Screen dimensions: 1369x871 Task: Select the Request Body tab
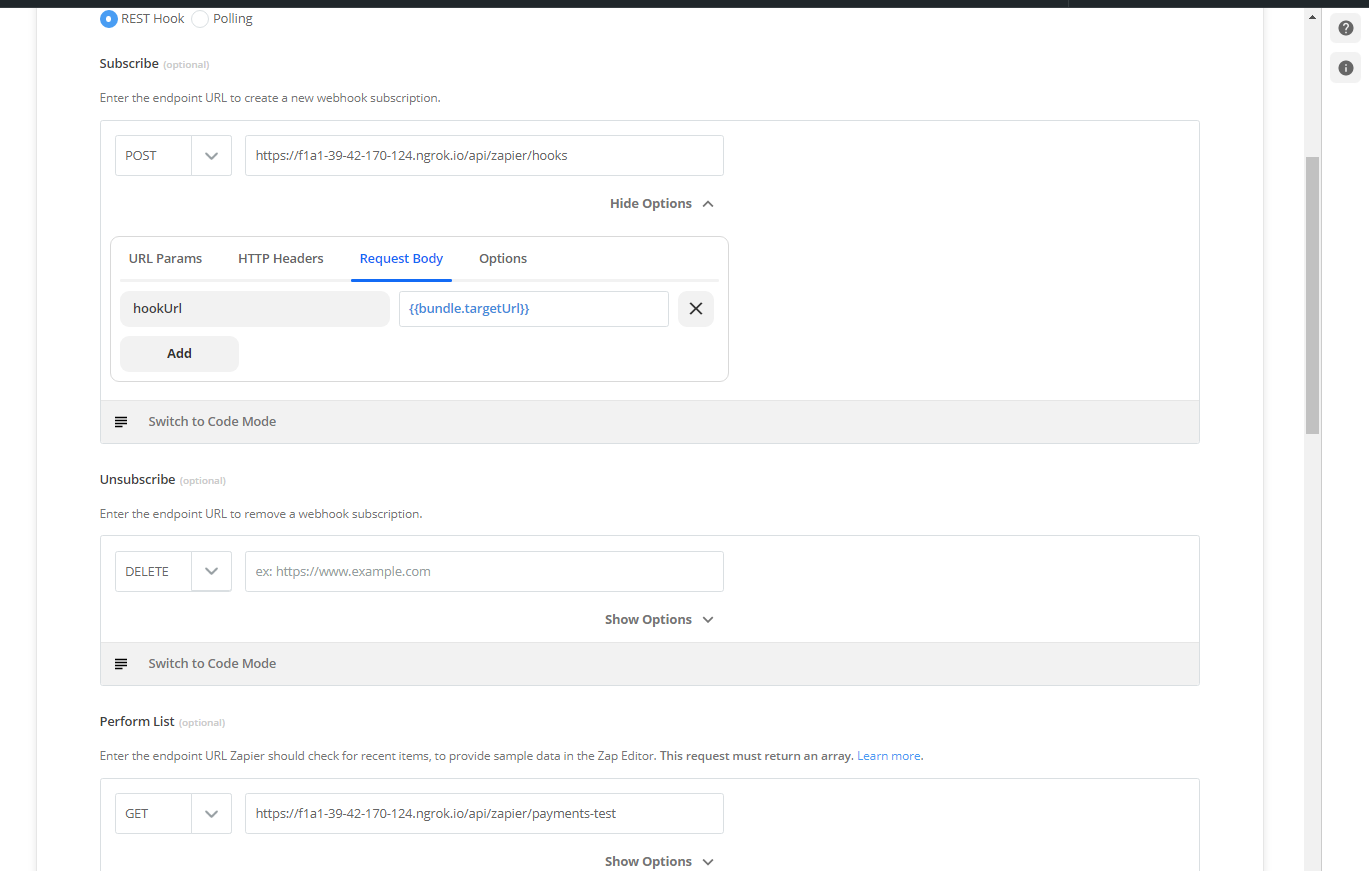coord(401,258)
